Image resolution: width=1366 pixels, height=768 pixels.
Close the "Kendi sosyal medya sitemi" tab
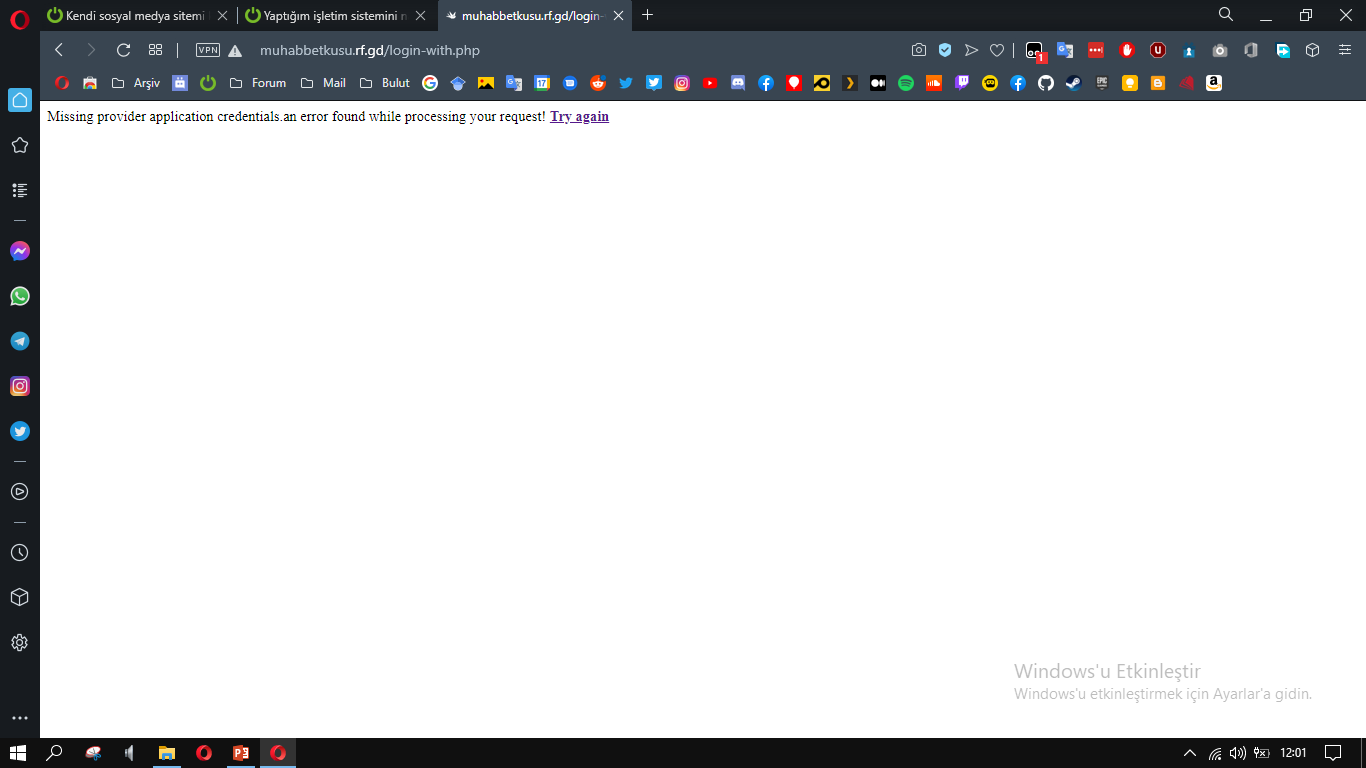[x=222, y=15]
